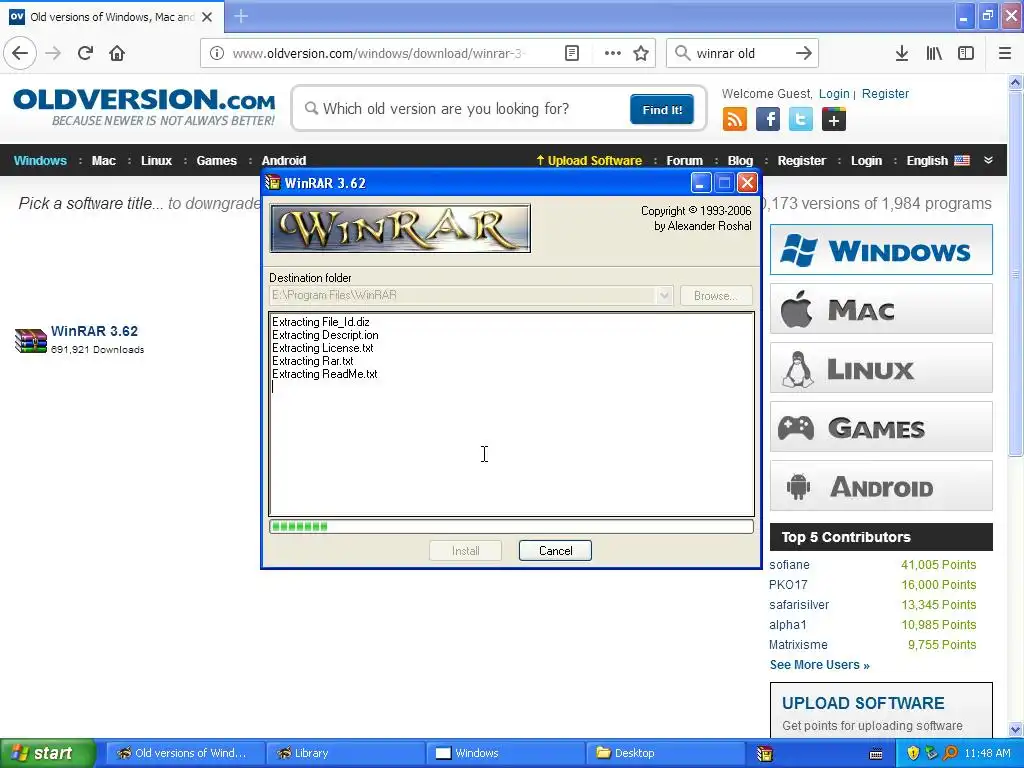Switch to Desktop taskbar item
This screenshot has width=1024, height=768.
pos(665,753)
